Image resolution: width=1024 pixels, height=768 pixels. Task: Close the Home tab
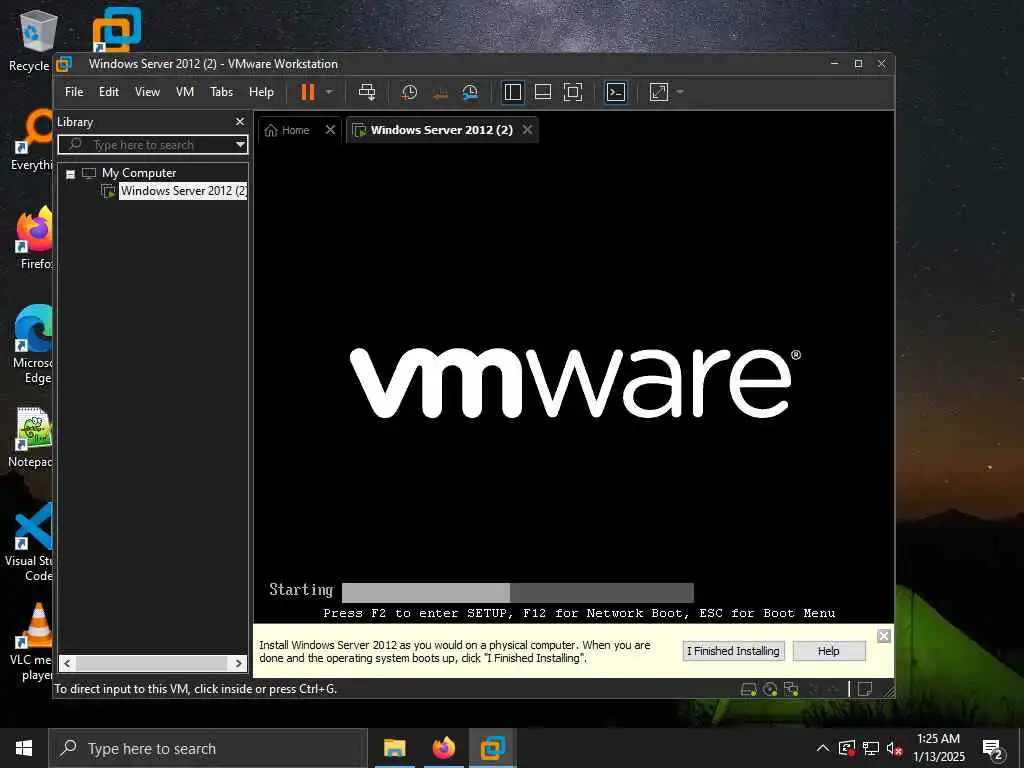[330, 130]
